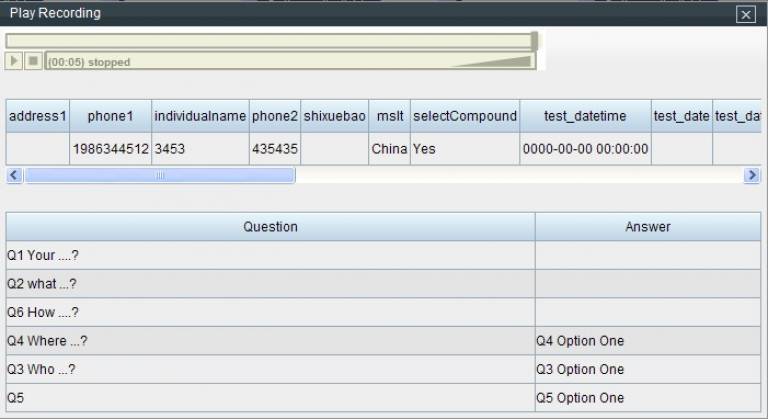Viewport: 768px width, 419px height.
Task: Click the individualname column header
Action: click(200, 116)
